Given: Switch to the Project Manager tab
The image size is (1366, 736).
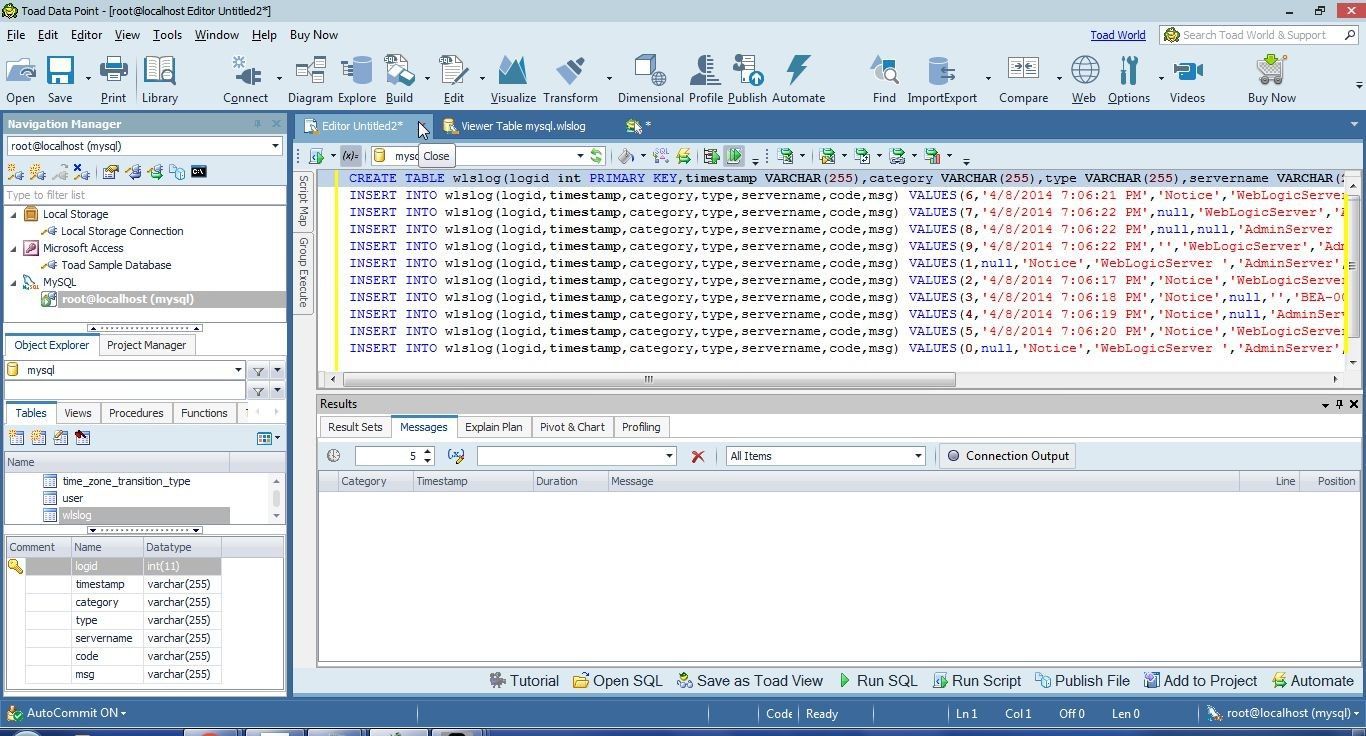Looking at the screenshot, I should [x=146, y=345].
